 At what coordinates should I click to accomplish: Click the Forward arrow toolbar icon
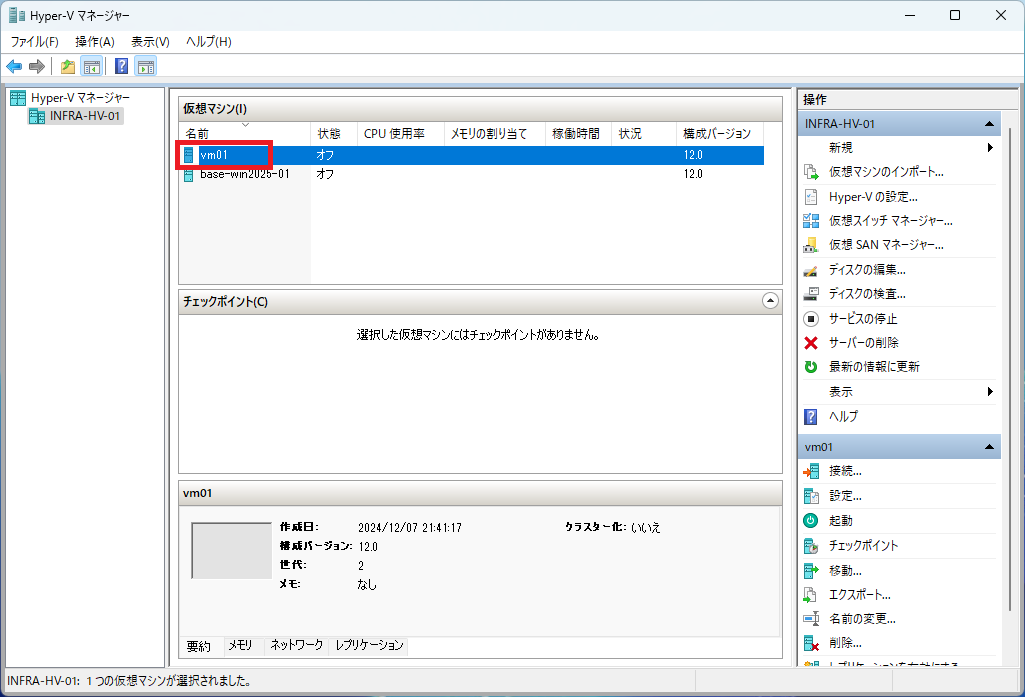[x=37, y=66]
